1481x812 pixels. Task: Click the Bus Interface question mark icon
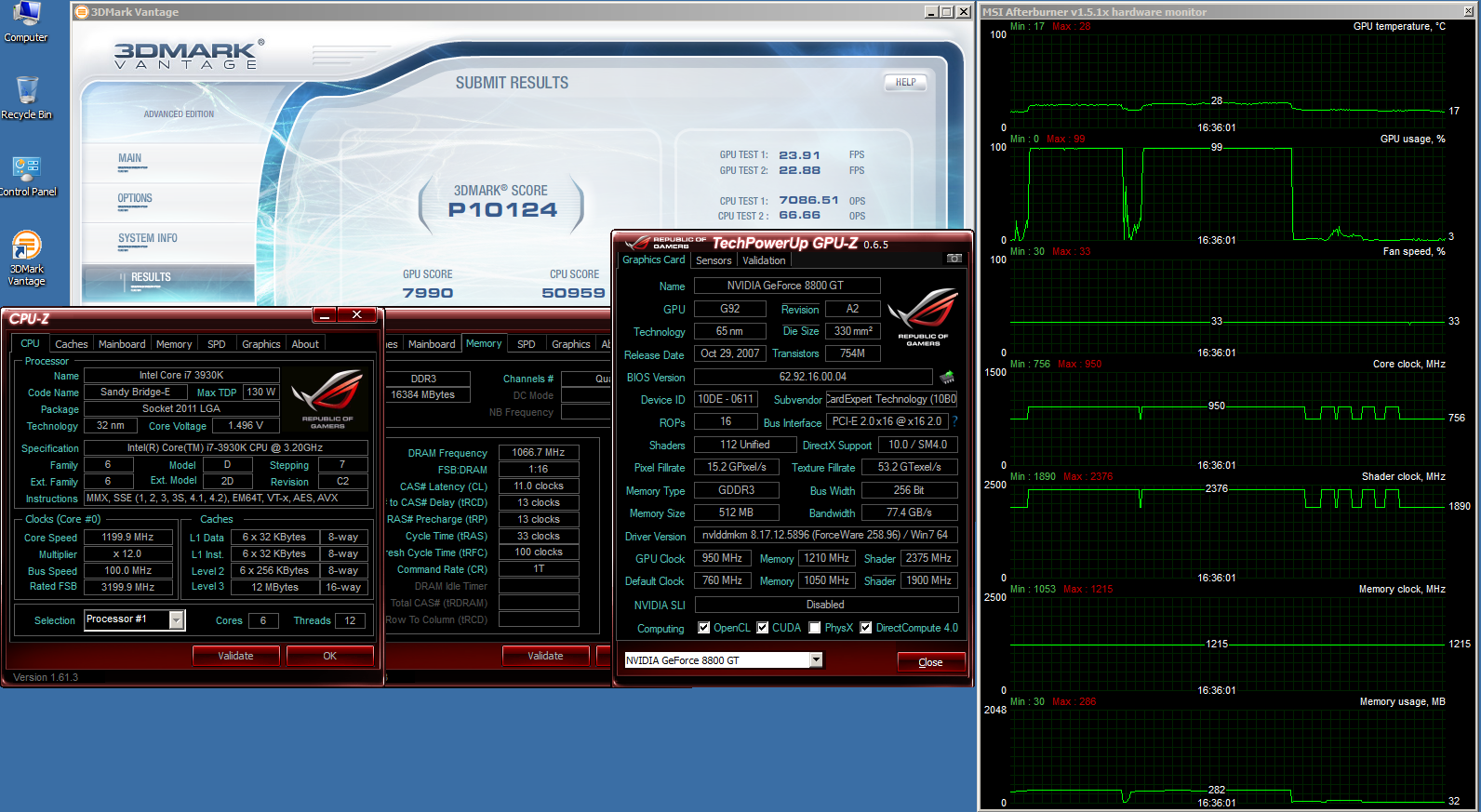tap(954, 421)
